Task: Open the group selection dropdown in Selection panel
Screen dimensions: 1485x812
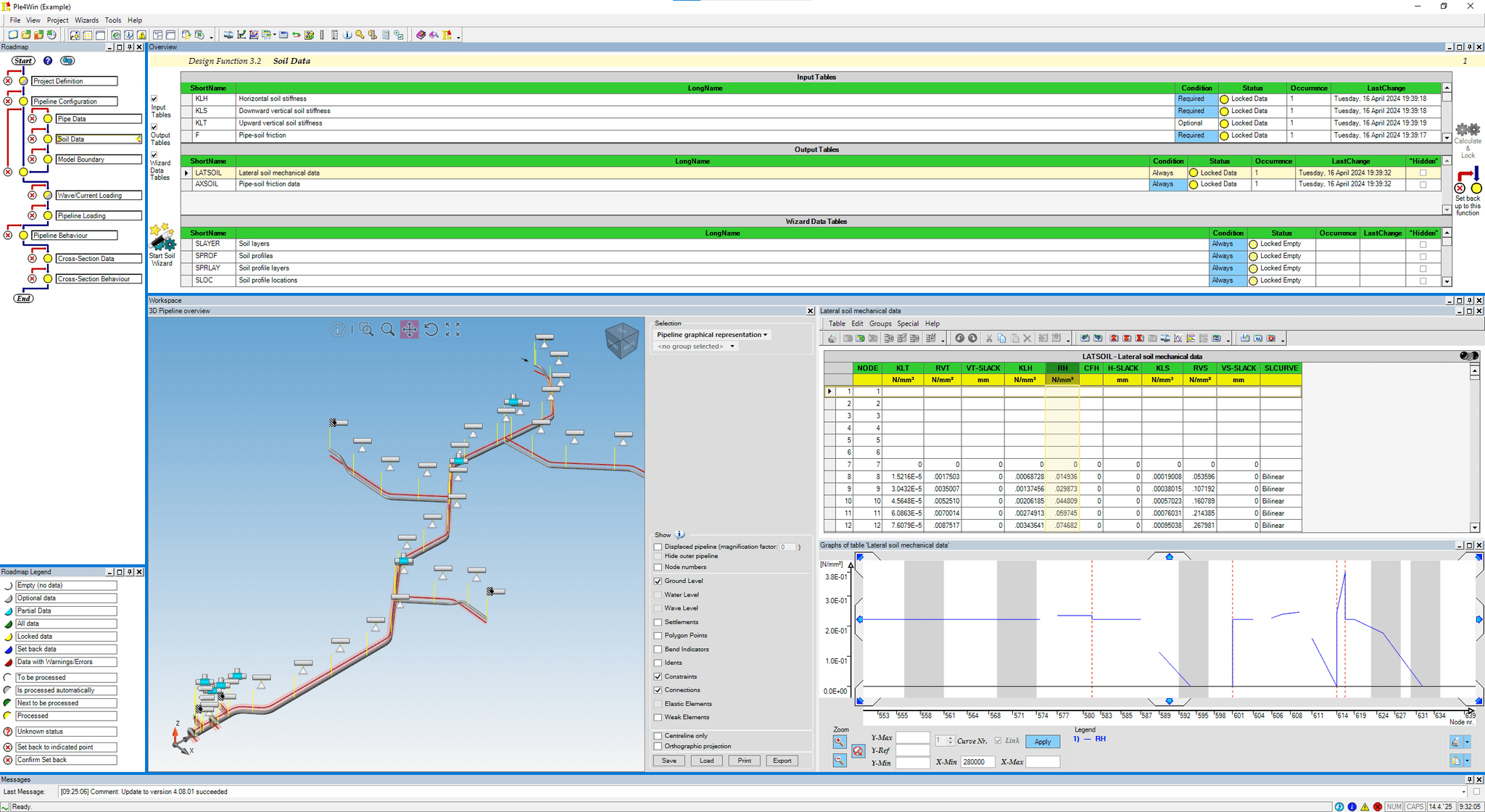Action: 732,347
